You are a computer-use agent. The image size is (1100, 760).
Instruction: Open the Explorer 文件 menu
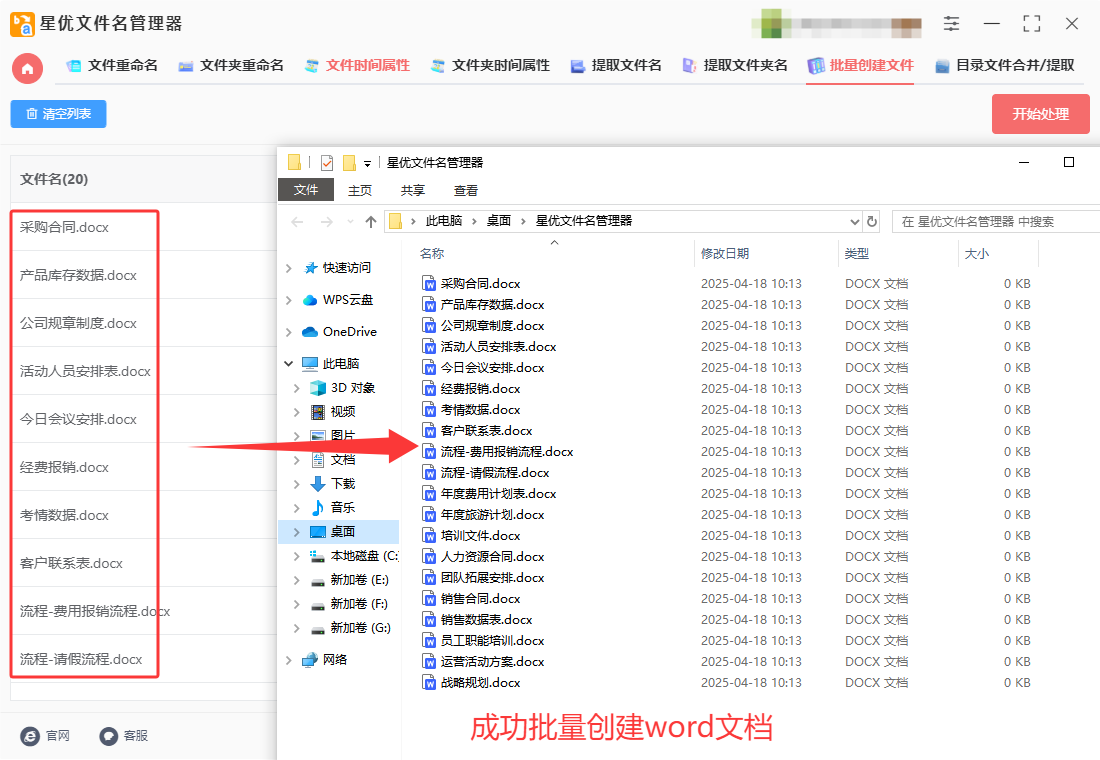306,190
